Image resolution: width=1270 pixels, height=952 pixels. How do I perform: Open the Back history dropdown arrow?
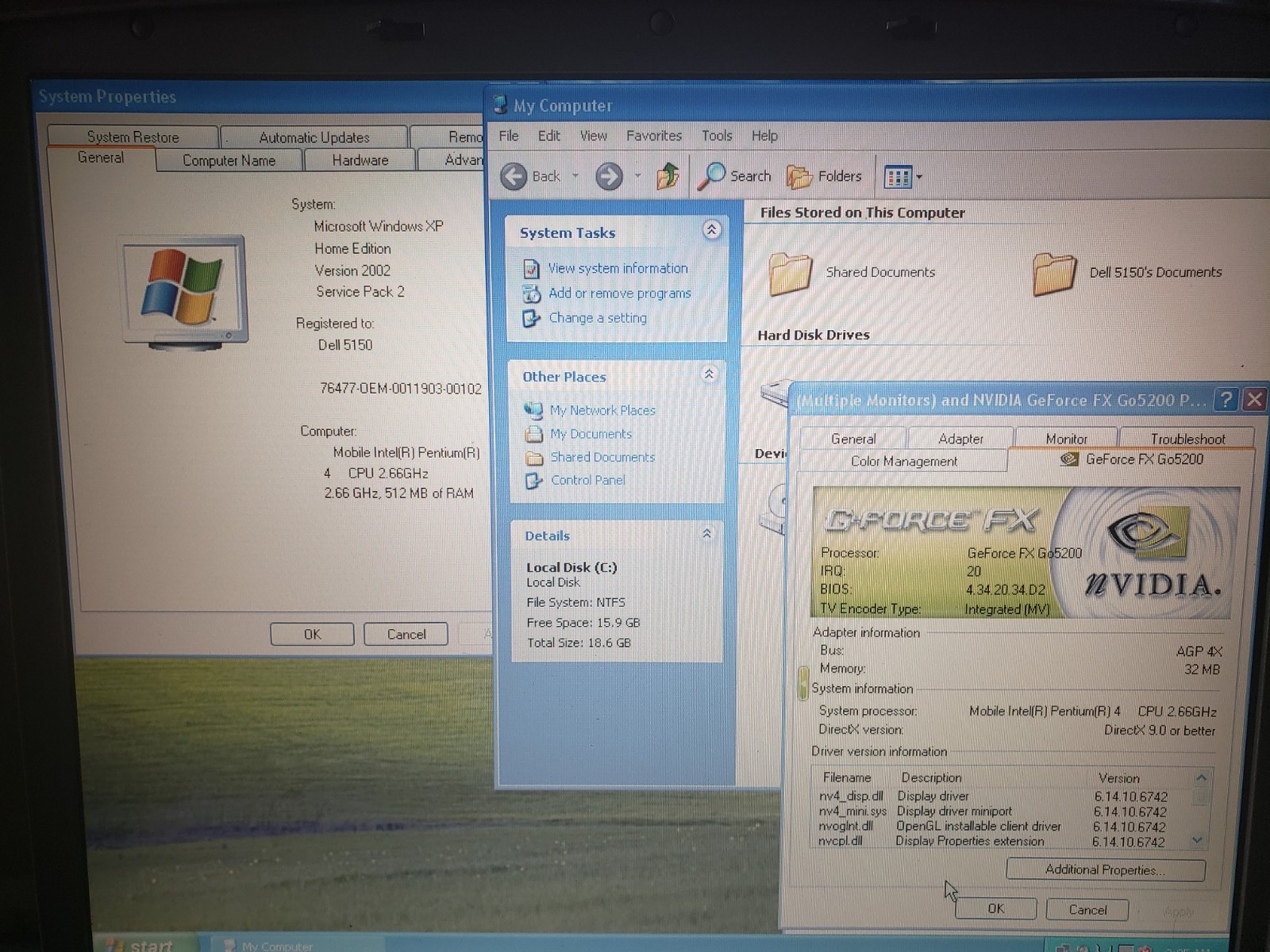pos(575,176)
